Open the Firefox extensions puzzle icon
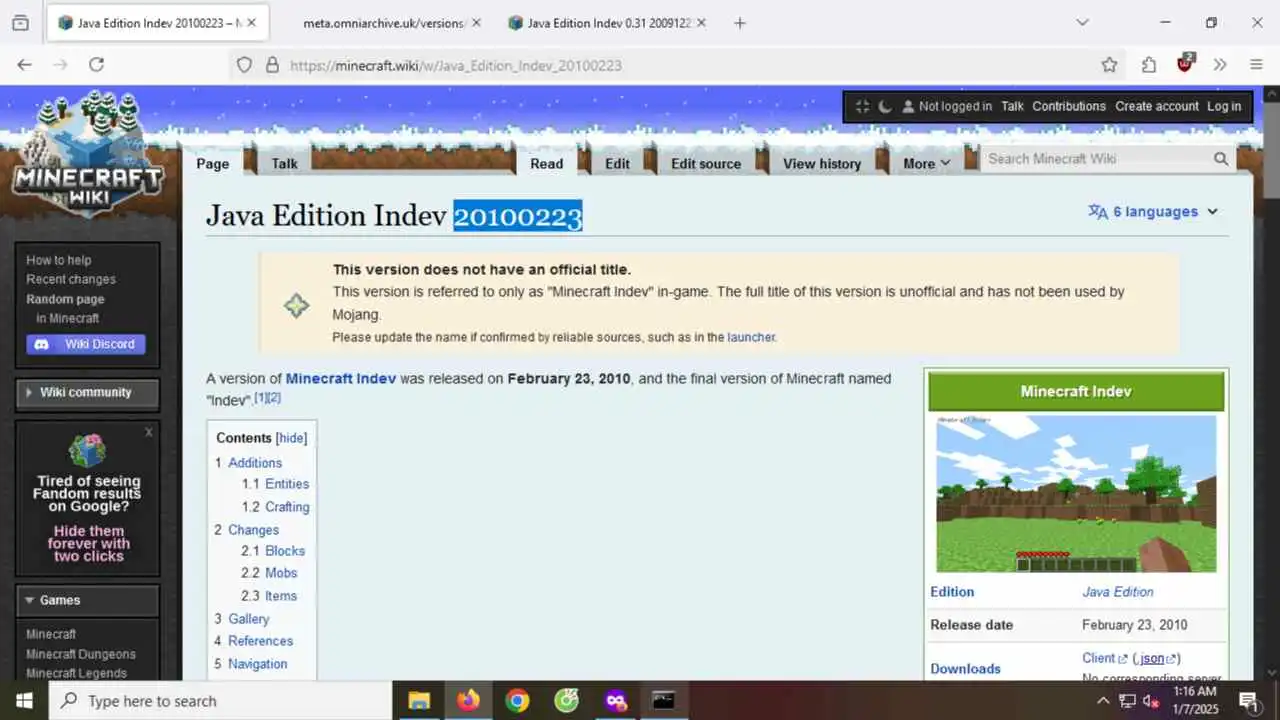The width and height of the screenshot is (1280, 720). click(1149, 65)
